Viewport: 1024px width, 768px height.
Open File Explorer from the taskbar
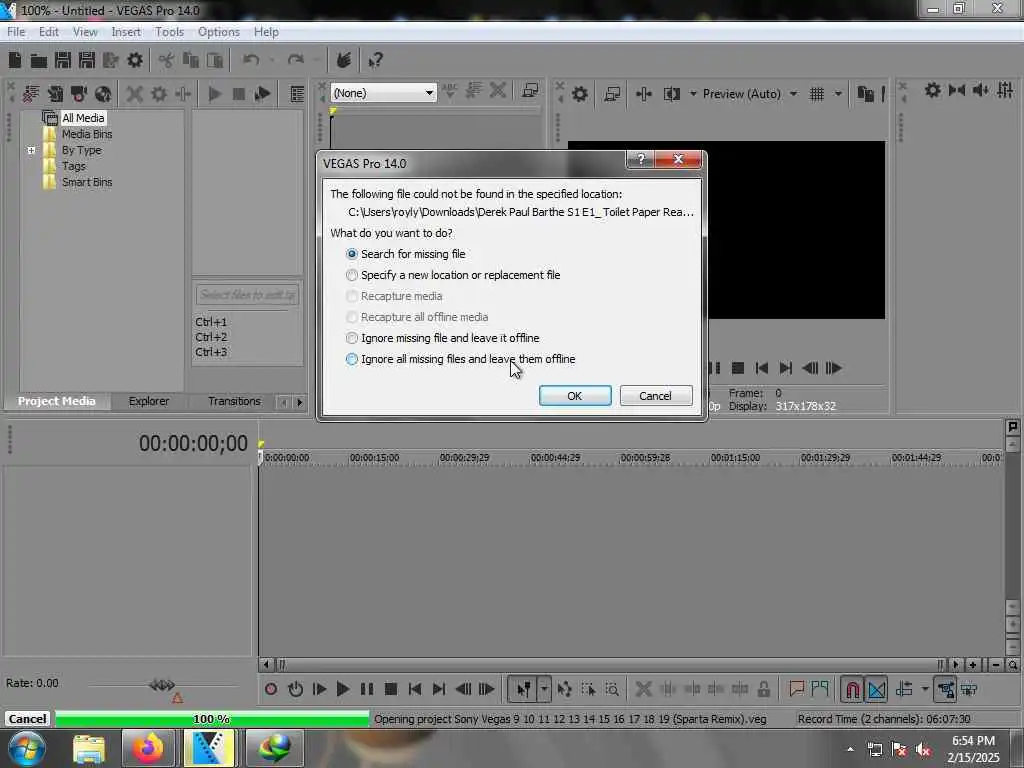point(89,748)
